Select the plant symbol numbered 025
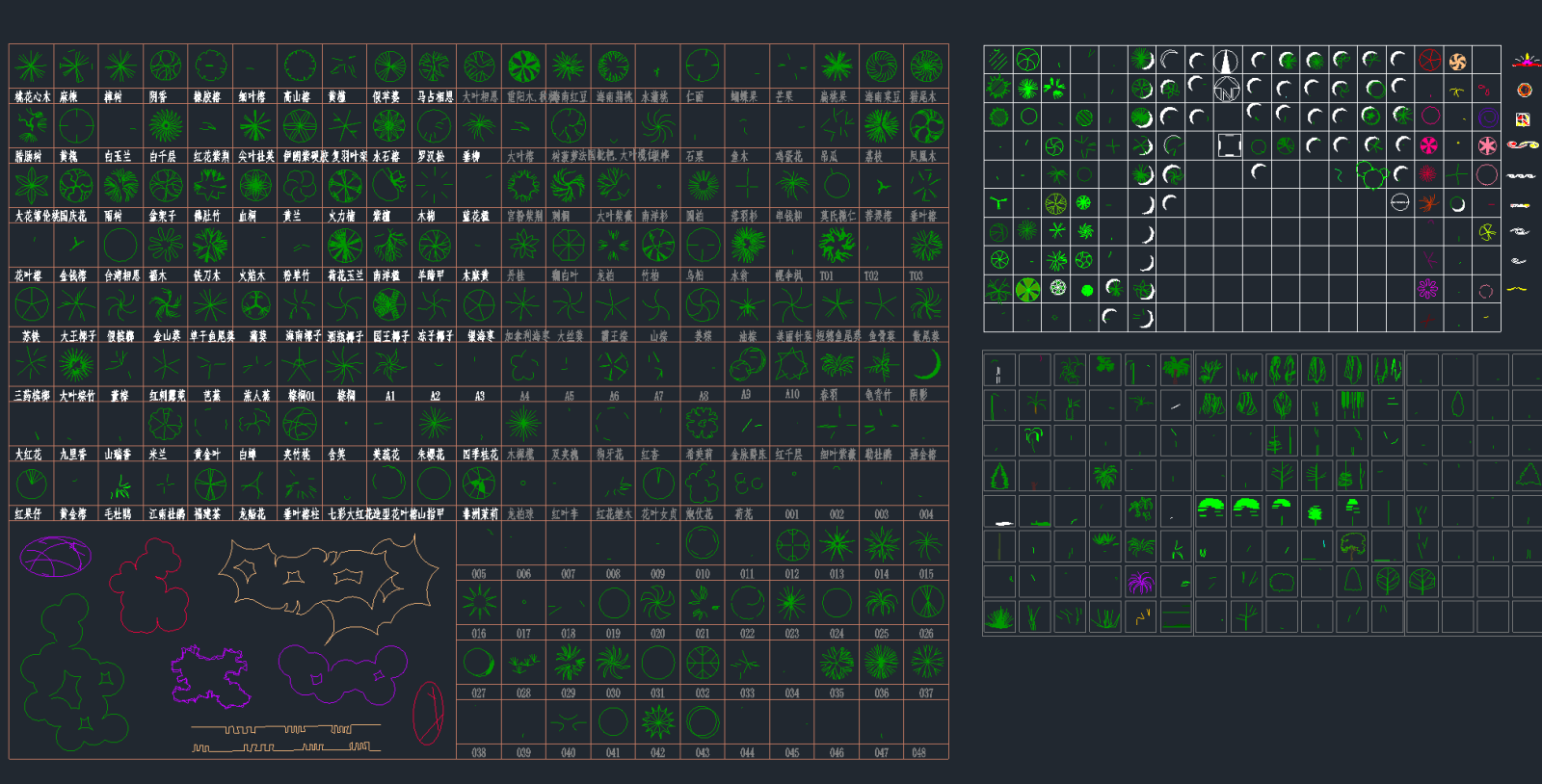 pos(881,604)
